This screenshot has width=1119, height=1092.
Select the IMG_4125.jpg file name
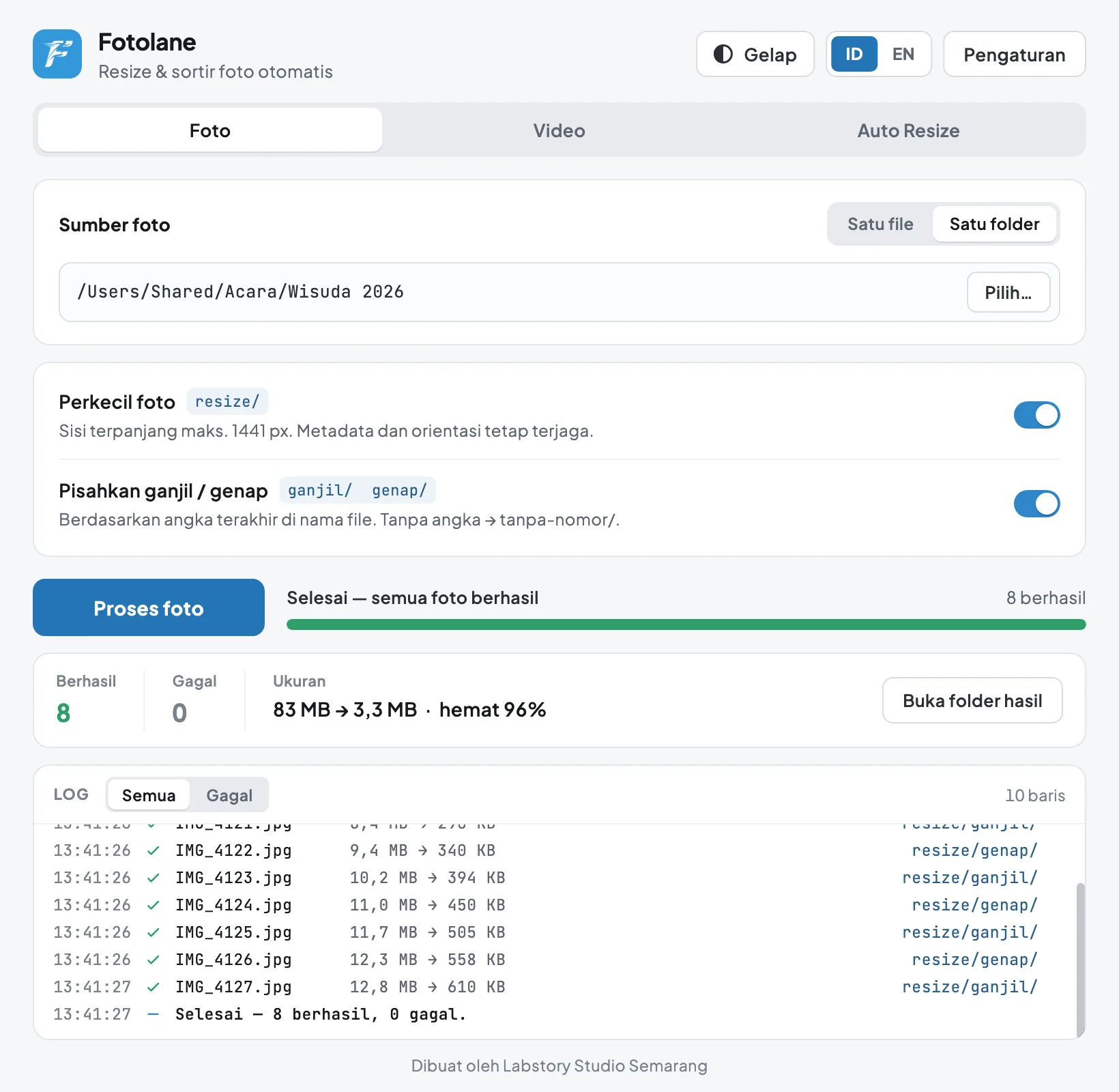pyautogui.click(x=233, y=932)
